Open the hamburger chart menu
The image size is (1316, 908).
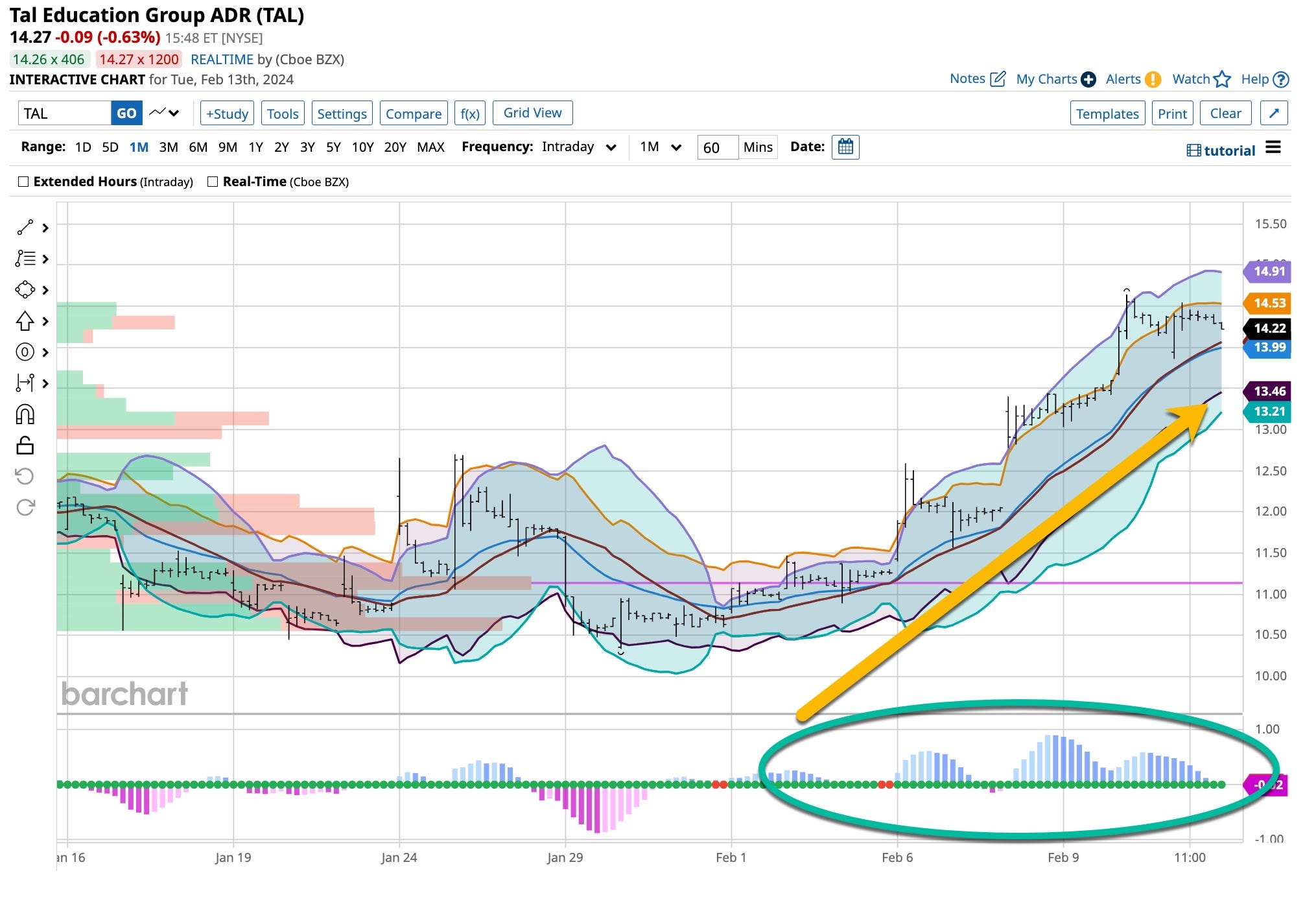click(x=1273, y=147)
